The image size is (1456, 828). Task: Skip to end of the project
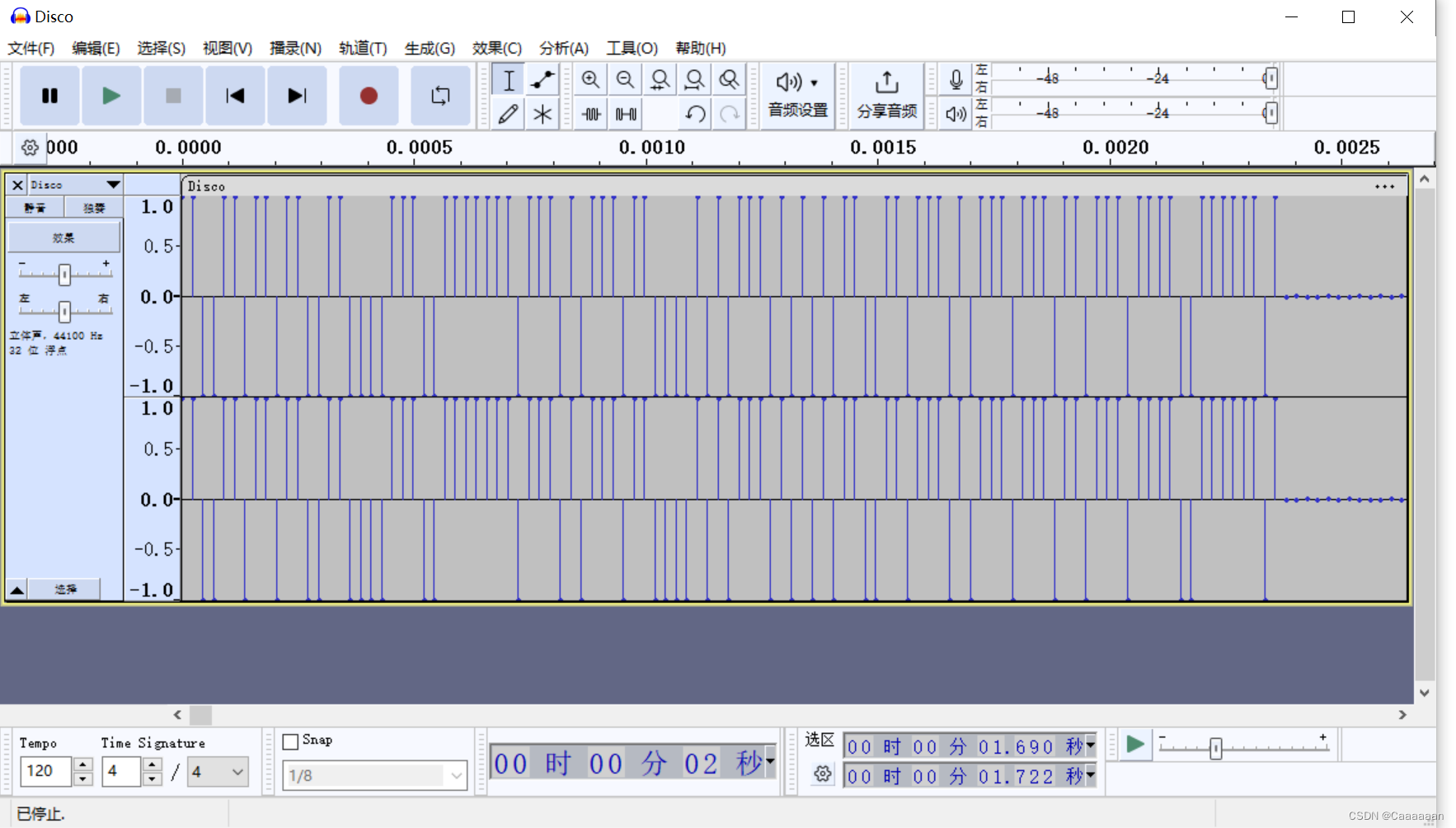(x=297, y=96)
